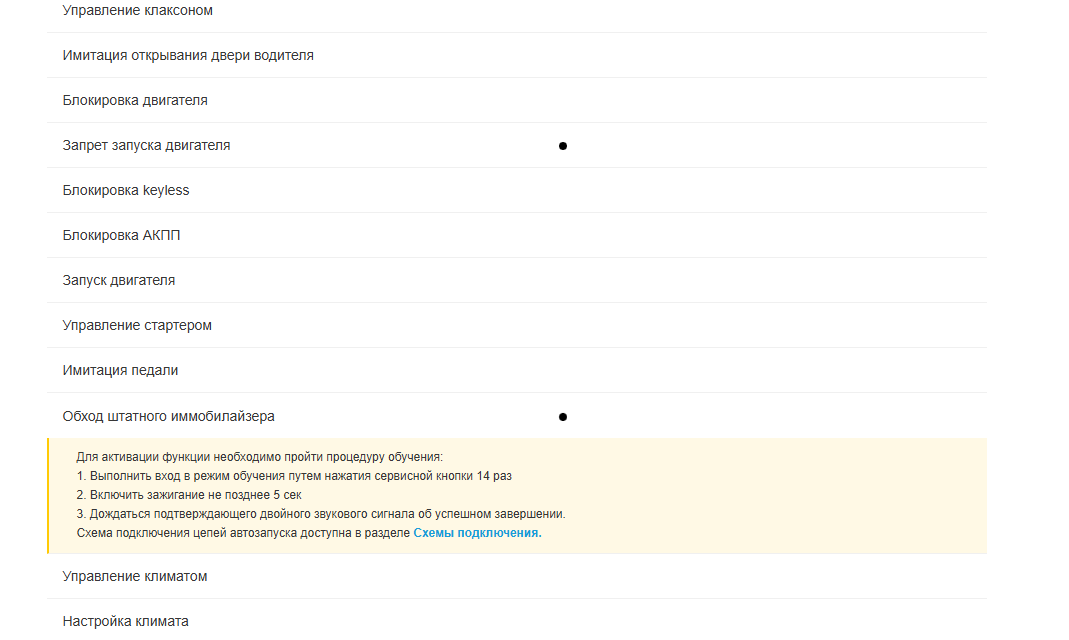Viewport: 1069px width, 640px height.
Task: Click the Управление клаксоном row
Action: pyautogui.click(x=138, y=11)
